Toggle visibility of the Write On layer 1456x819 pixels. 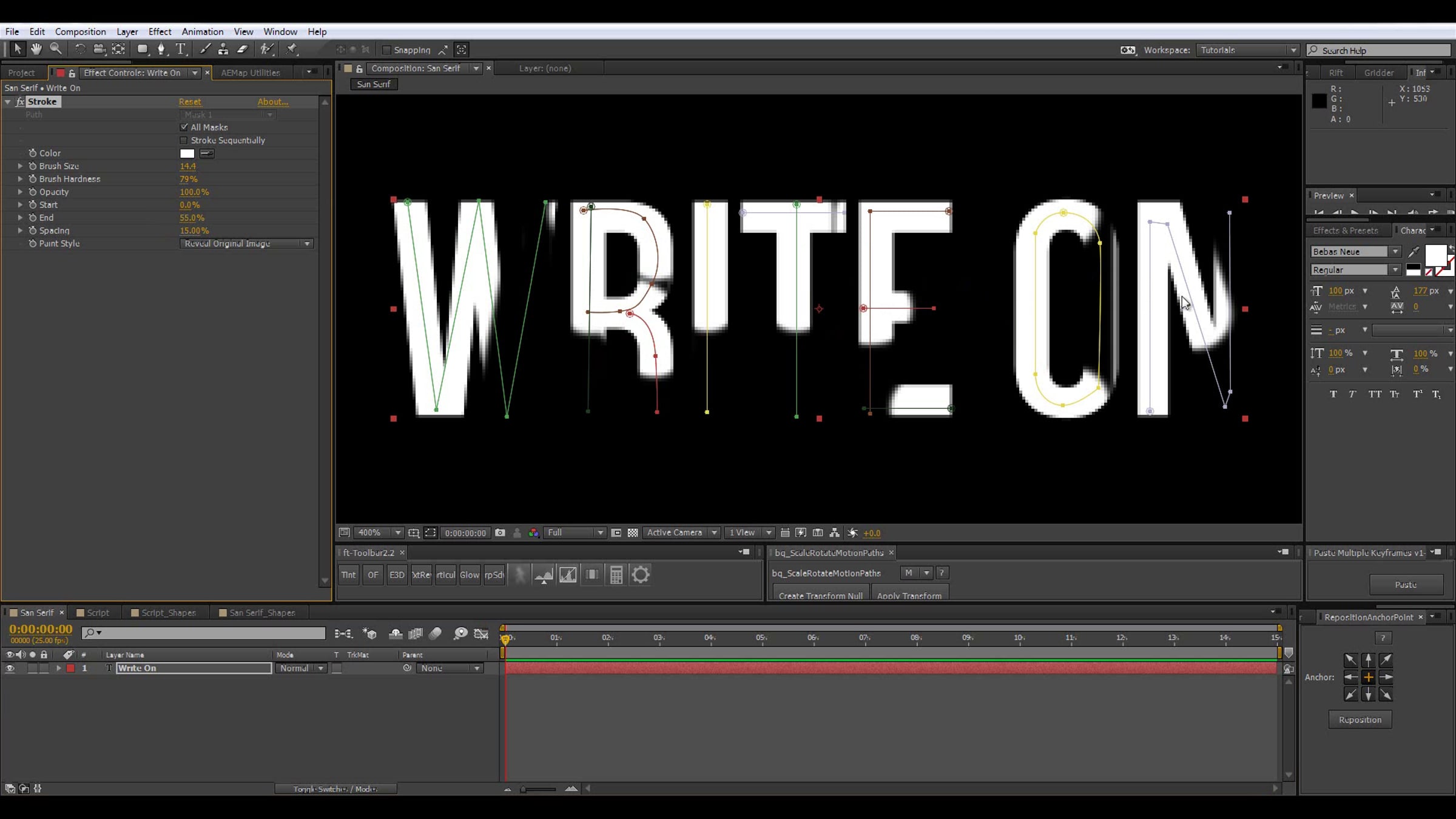coord(10,668)
